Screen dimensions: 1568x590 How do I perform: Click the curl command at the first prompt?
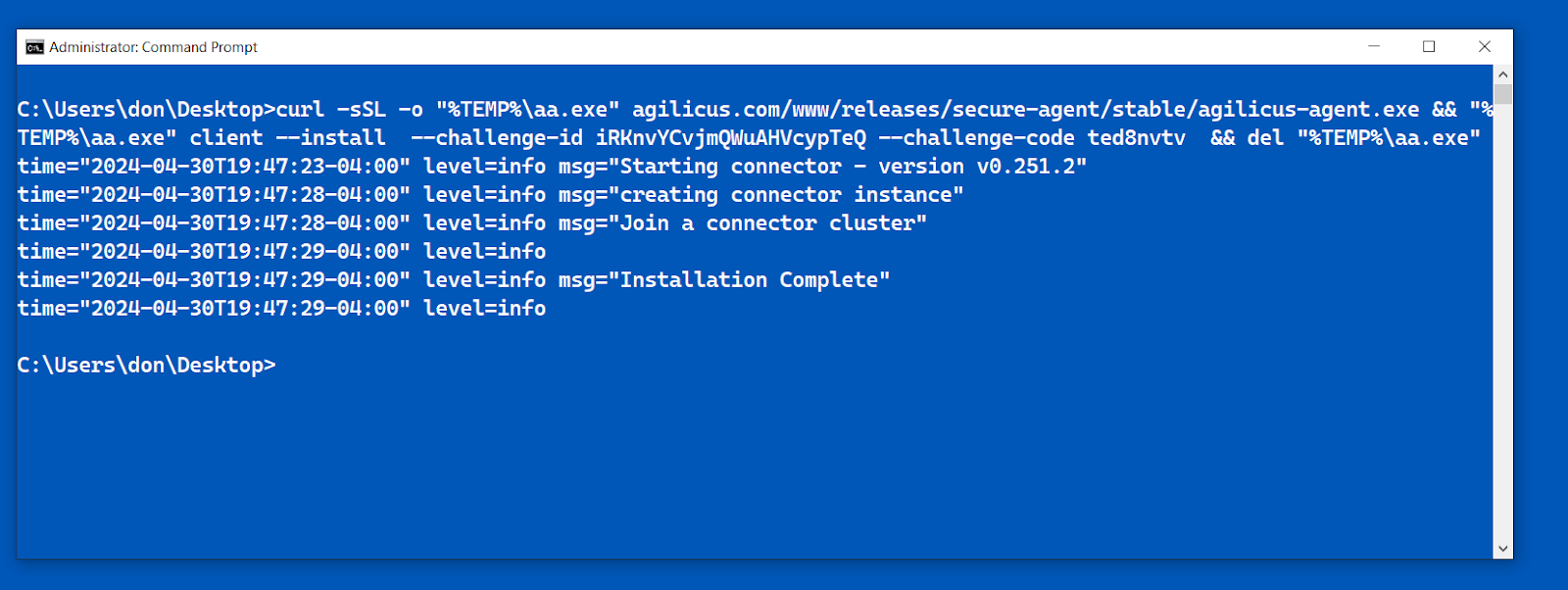[300, 109]
